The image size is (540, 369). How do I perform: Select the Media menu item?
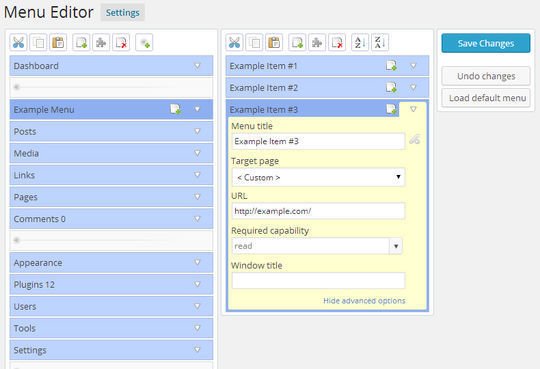(x=111, y=153)
